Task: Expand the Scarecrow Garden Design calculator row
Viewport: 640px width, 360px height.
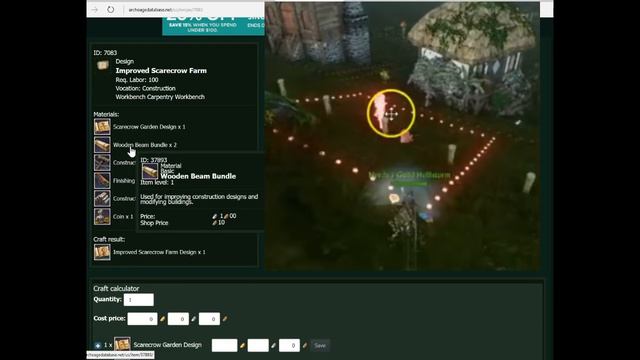Action: point(98,345)
